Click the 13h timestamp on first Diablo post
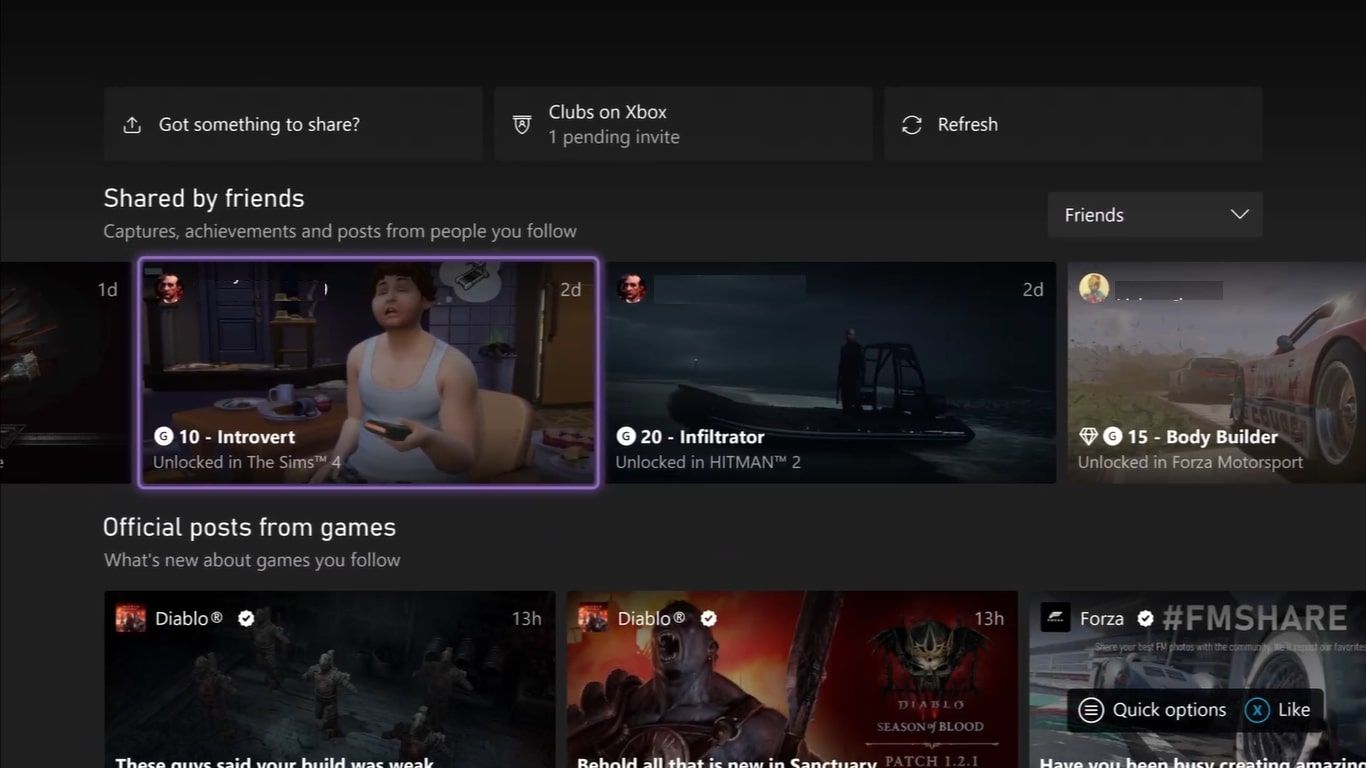Image resolution: width=1366 pixels, height=768 pixels. pos(526,618)
